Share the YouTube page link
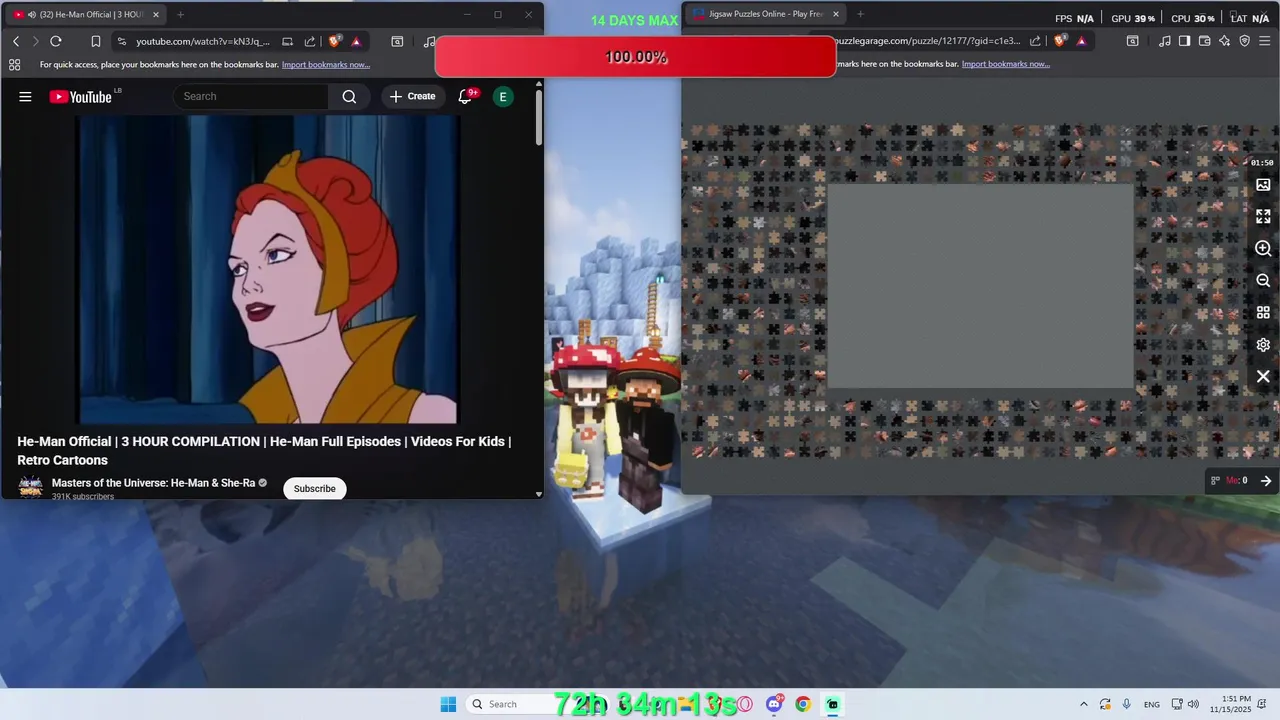The image size is (1280, 720). click(x=310, y=41)
